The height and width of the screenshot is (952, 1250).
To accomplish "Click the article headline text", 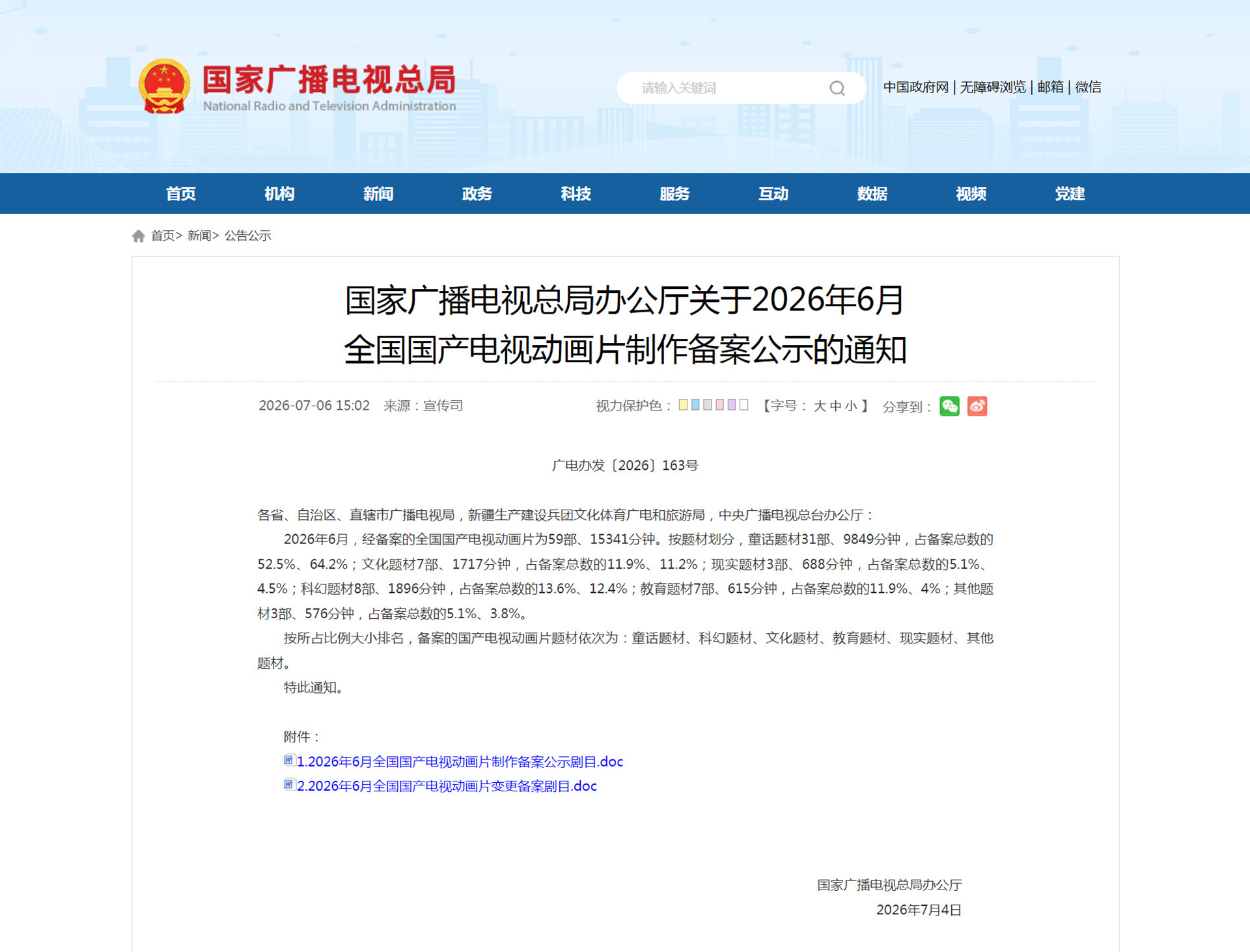I will [x=625, y=325].
